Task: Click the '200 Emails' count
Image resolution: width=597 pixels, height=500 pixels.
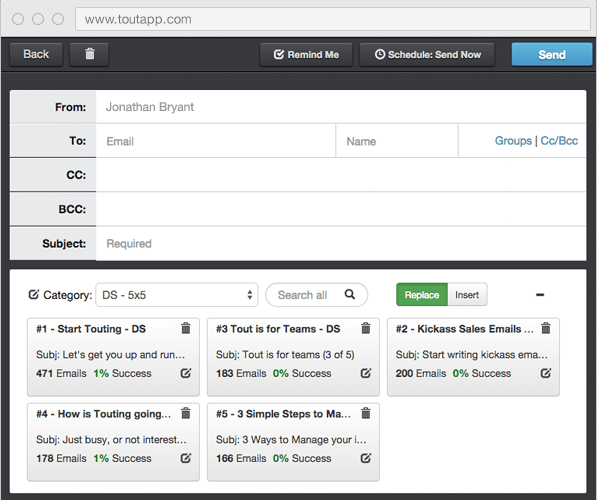Action: [x=421, y=374]
